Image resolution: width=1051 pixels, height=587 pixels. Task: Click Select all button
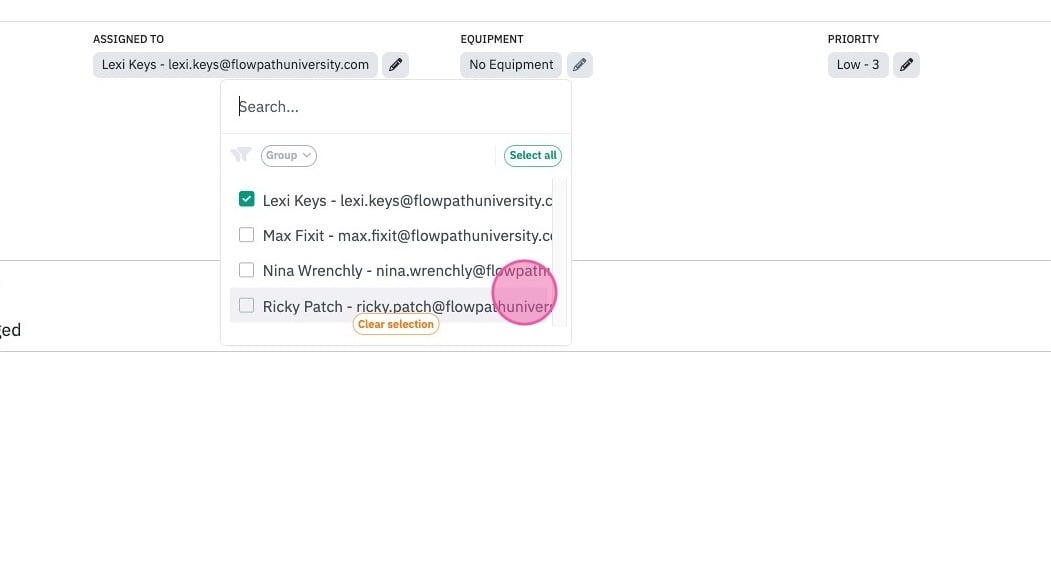(533, 155)
